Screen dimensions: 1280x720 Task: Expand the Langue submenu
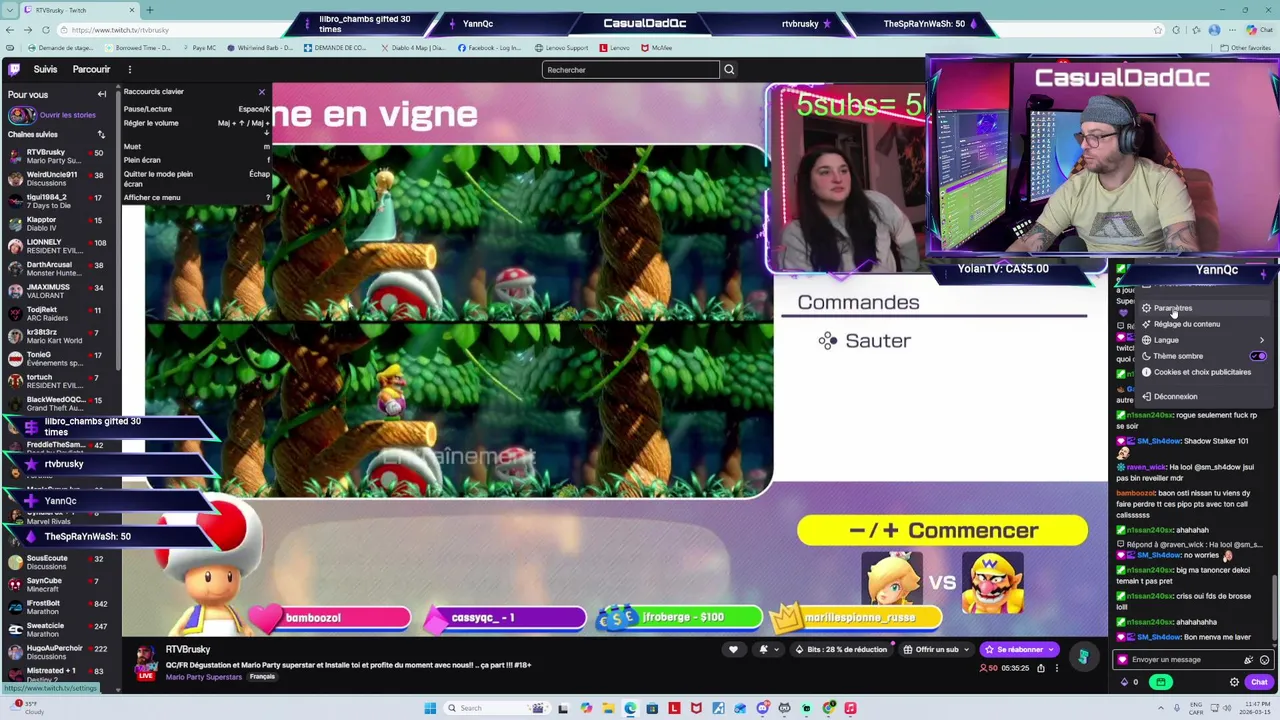coord(1204,340)
